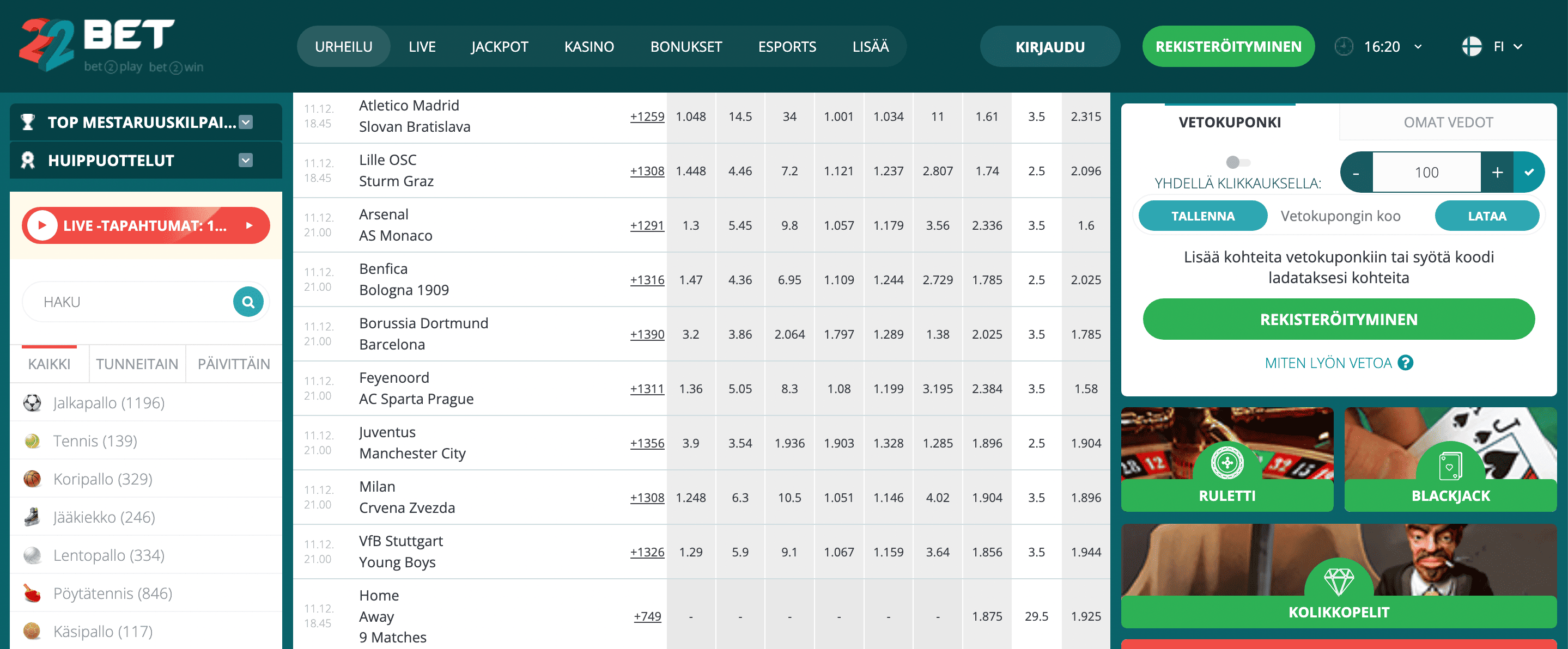The image size is (1568, 649).
Task: Click the clock icon in header
Action: click(1344, 46)
